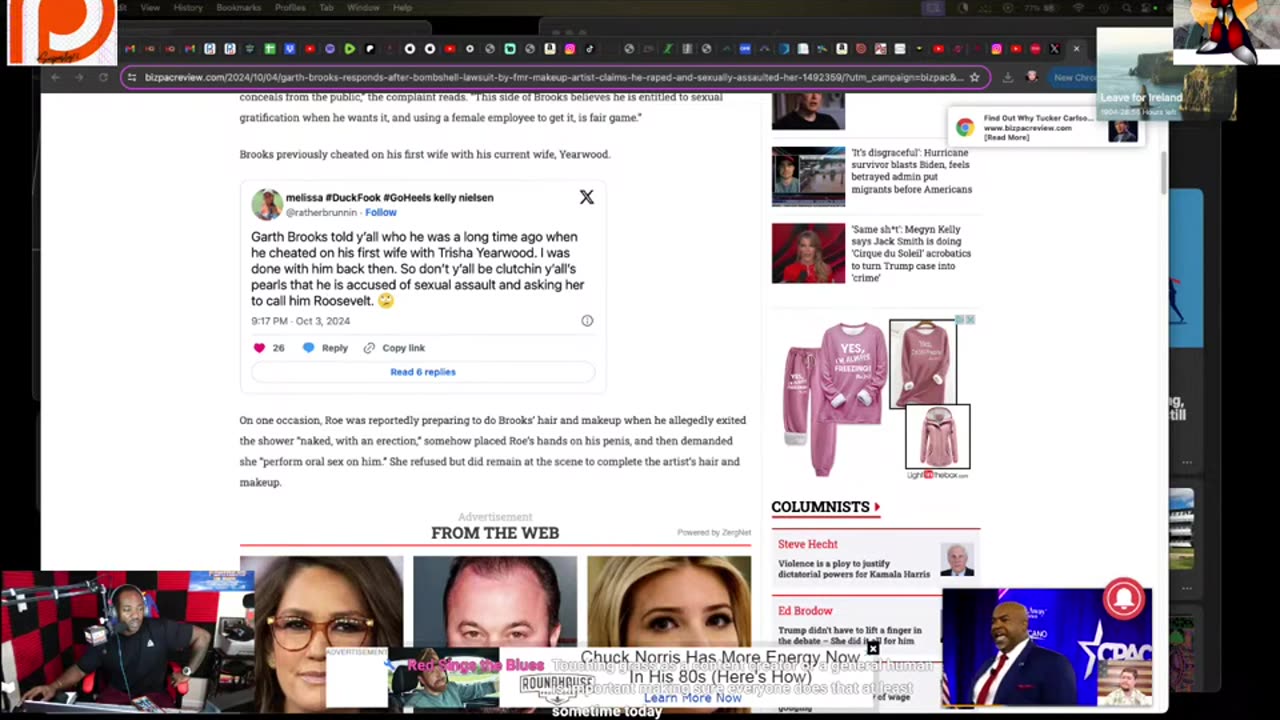Open the Window menu
This screenshot has height=720, width=1280.
(363, 8)
